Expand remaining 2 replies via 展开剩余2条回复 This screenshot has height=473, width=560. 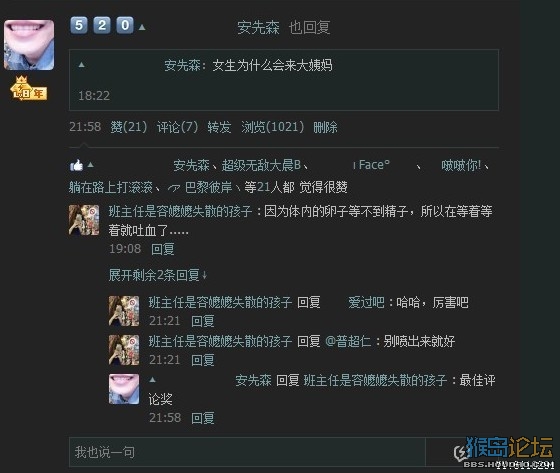pos(158,275)
